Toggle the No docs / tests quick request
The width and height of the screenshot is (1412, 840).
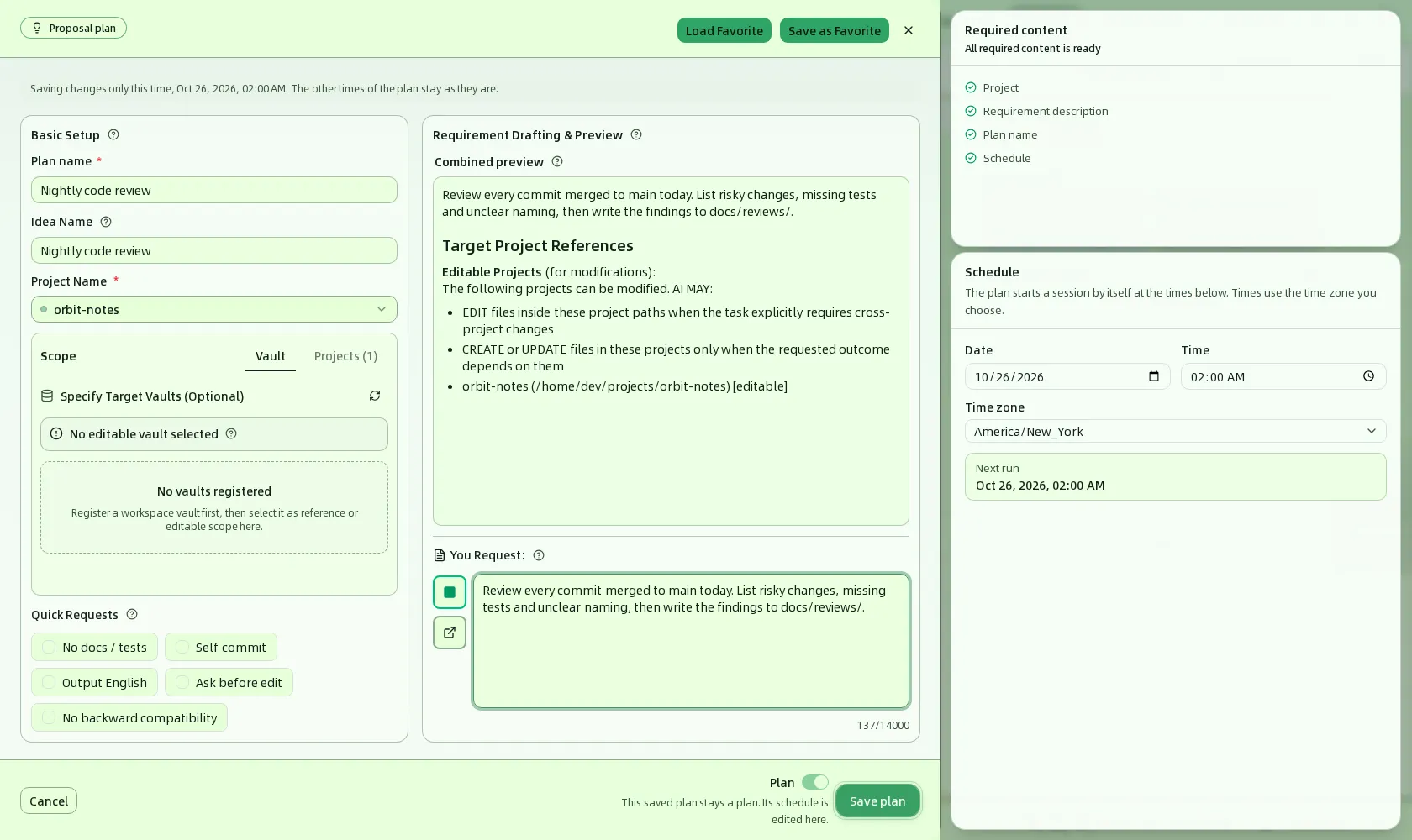pos(94,647)
